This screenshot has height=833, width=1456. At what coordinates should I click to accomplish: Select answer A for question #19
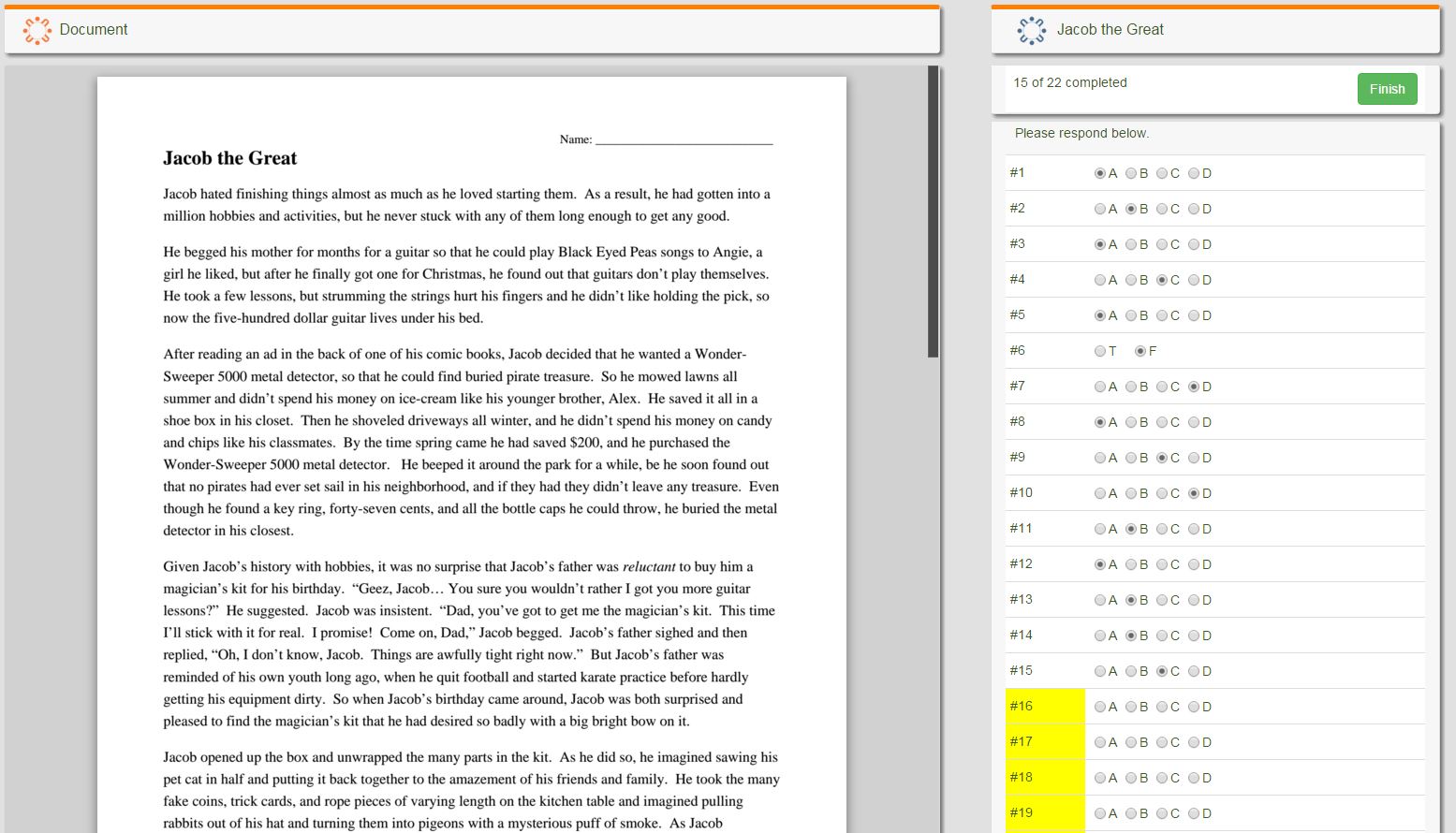point(1100,813)
